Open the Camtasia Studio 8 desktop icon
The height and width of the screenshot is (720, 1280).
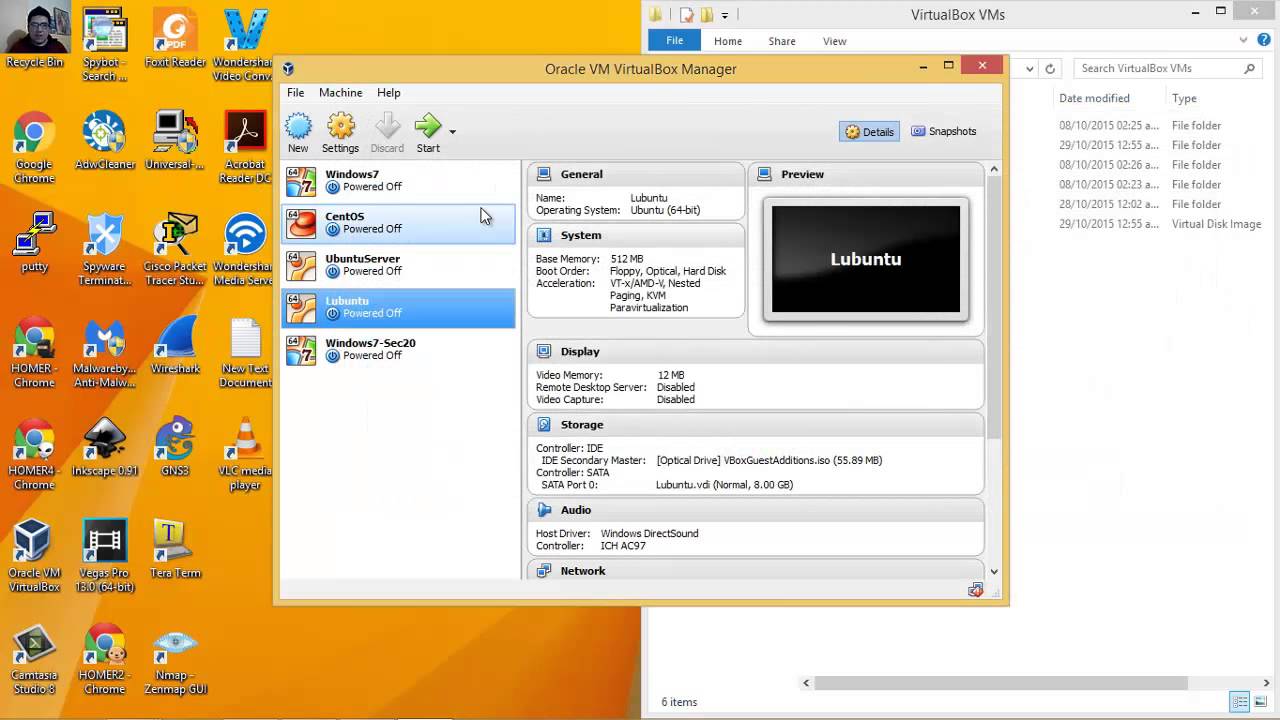(x=34, y=659)
